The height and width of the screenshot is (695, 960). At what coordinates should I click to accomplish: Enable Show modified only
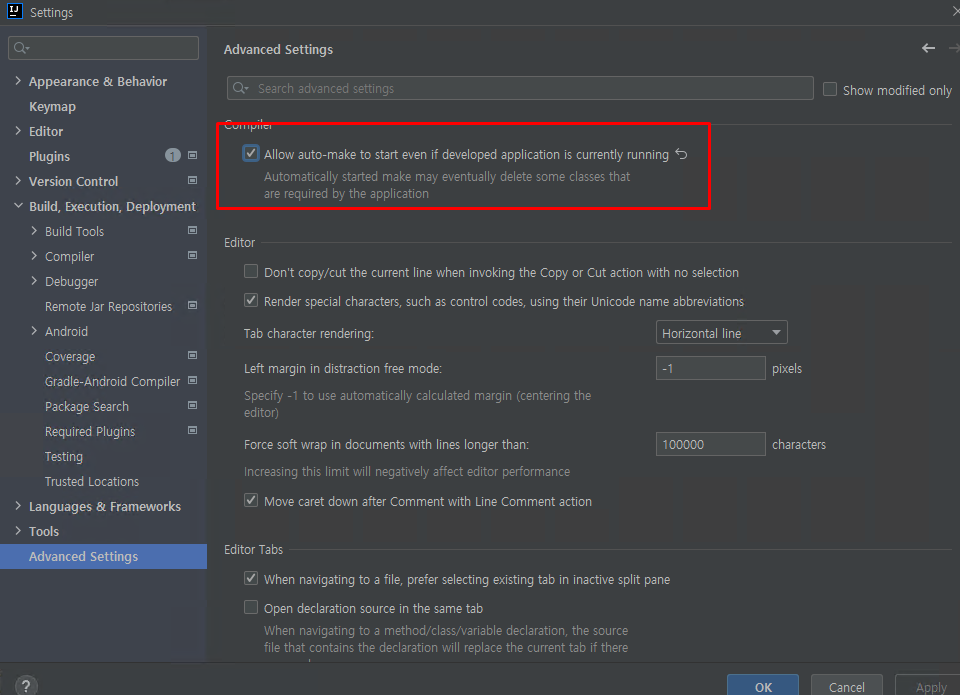[829, 89]
